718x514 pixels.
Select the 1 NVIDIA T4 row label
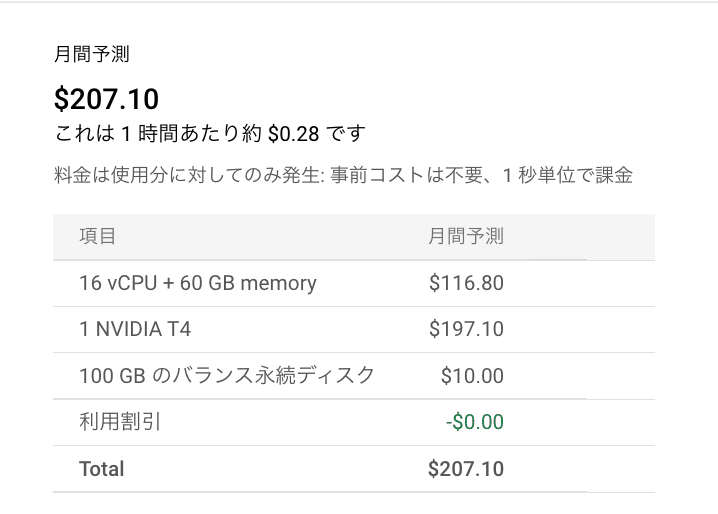pyautogui.click(x=135, y=329)
